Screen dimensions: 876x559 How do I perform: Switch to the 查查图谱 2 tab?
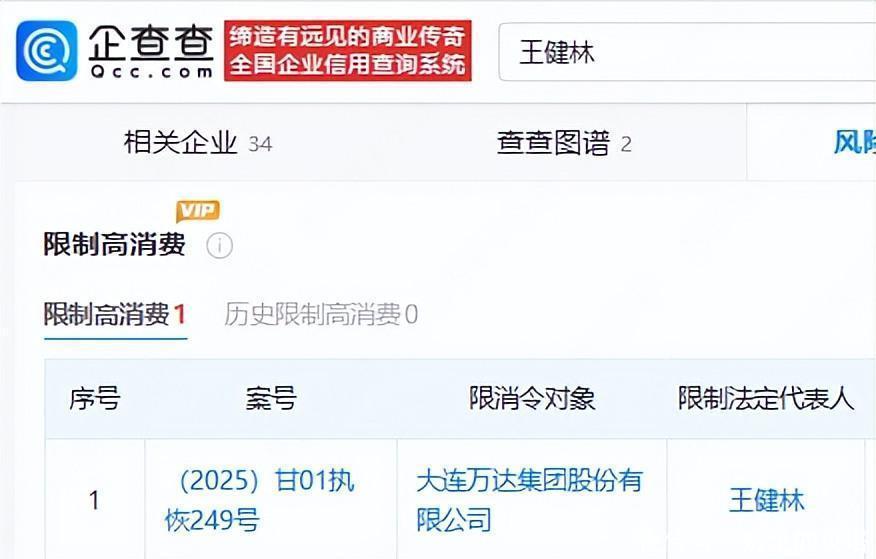coord(564,143)
